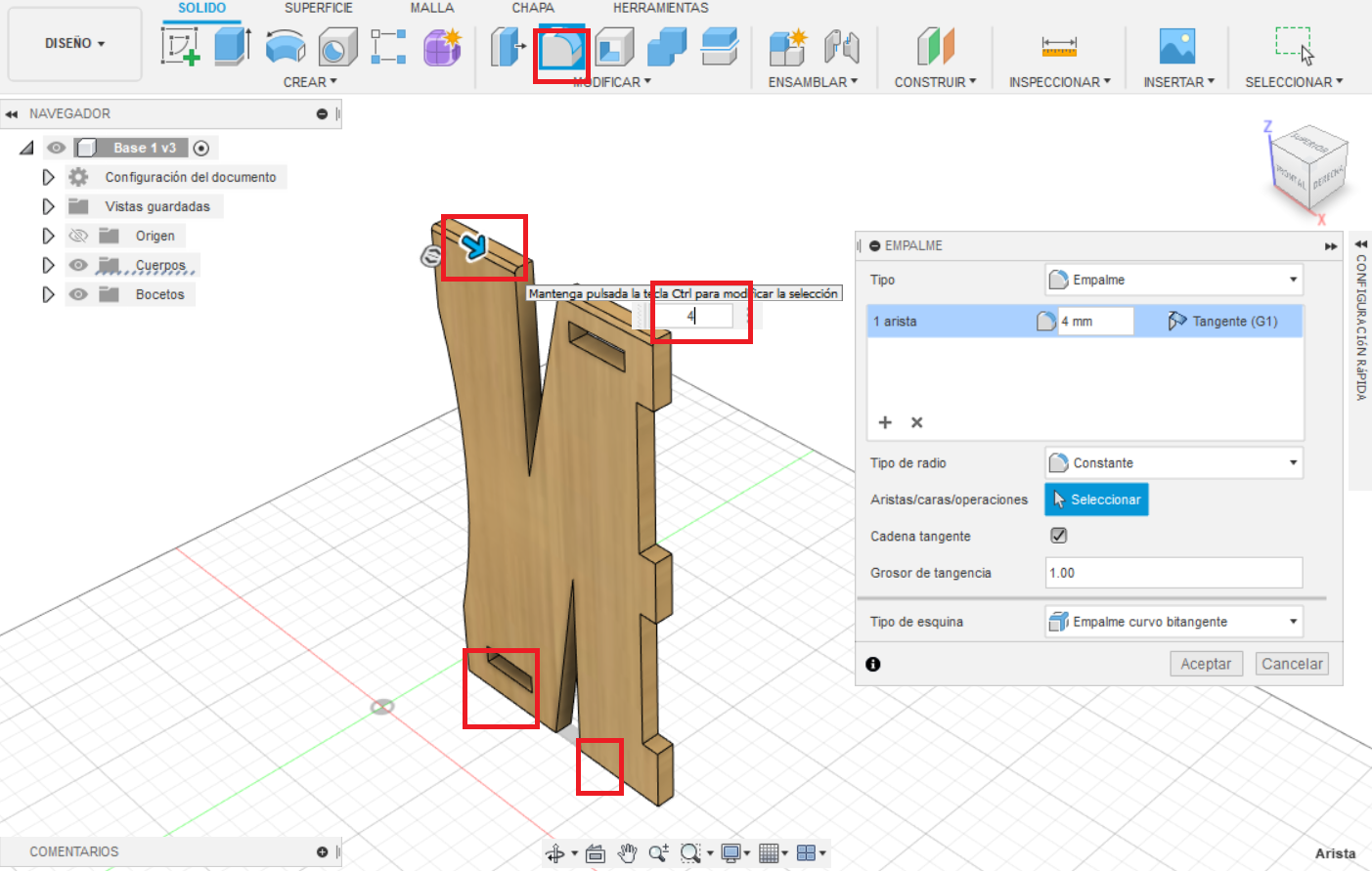This screenshot has width=1372, height=871.
Task: Click the Aceptar button
Action: coord(1206,664)
